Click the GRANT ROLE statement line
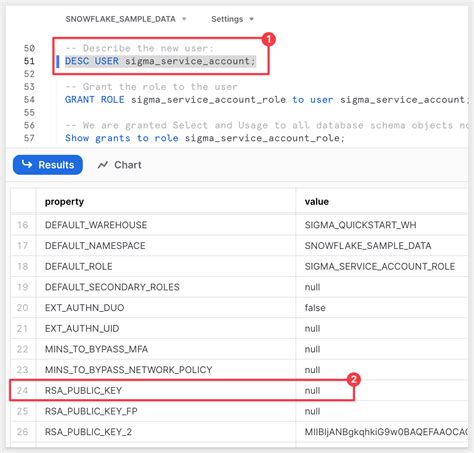Viewport: 474px width, 453px height. (267, 99)
